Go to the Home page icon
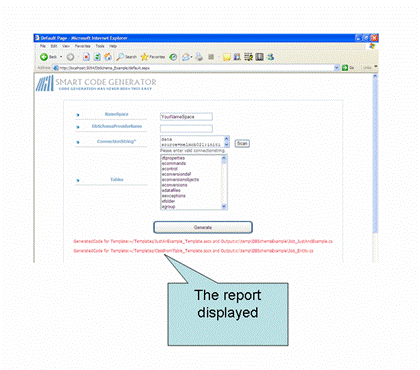Viewport: 420px width, 370px height. click(108, 57)
